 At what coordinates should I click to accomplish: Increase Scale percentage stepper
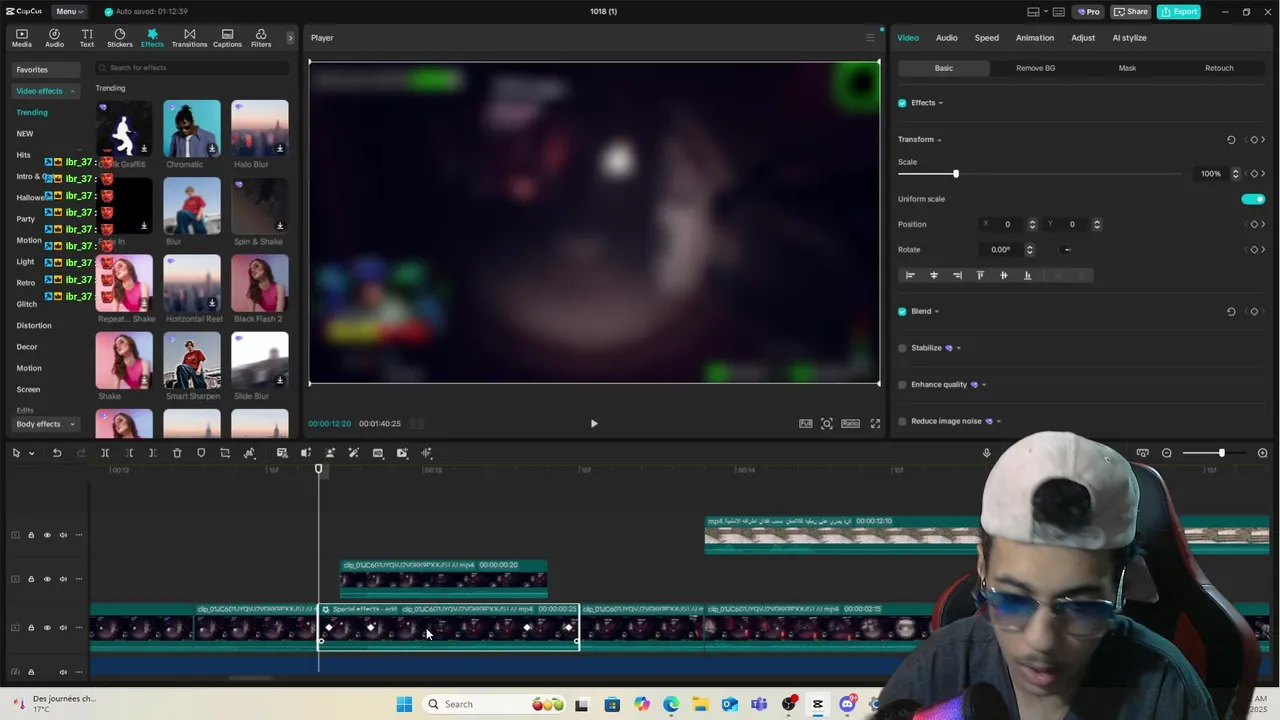tap(1236, 171)
